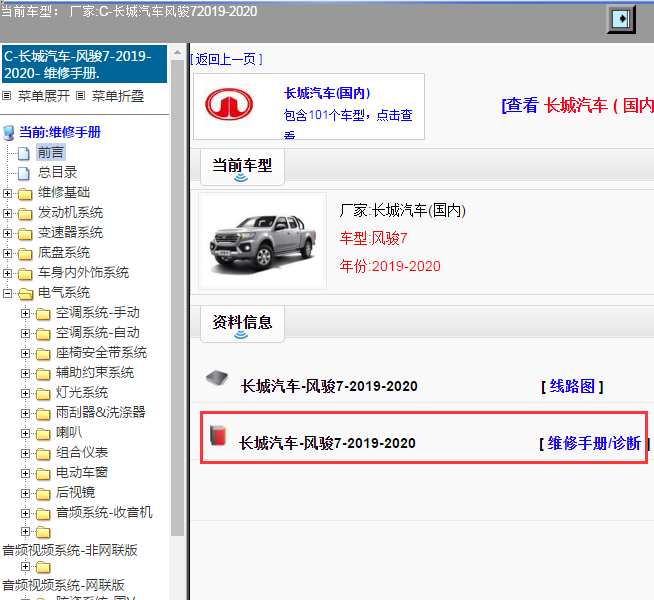Click the 前言 page icon
The image size is (654, 600).
coord(24,153)
